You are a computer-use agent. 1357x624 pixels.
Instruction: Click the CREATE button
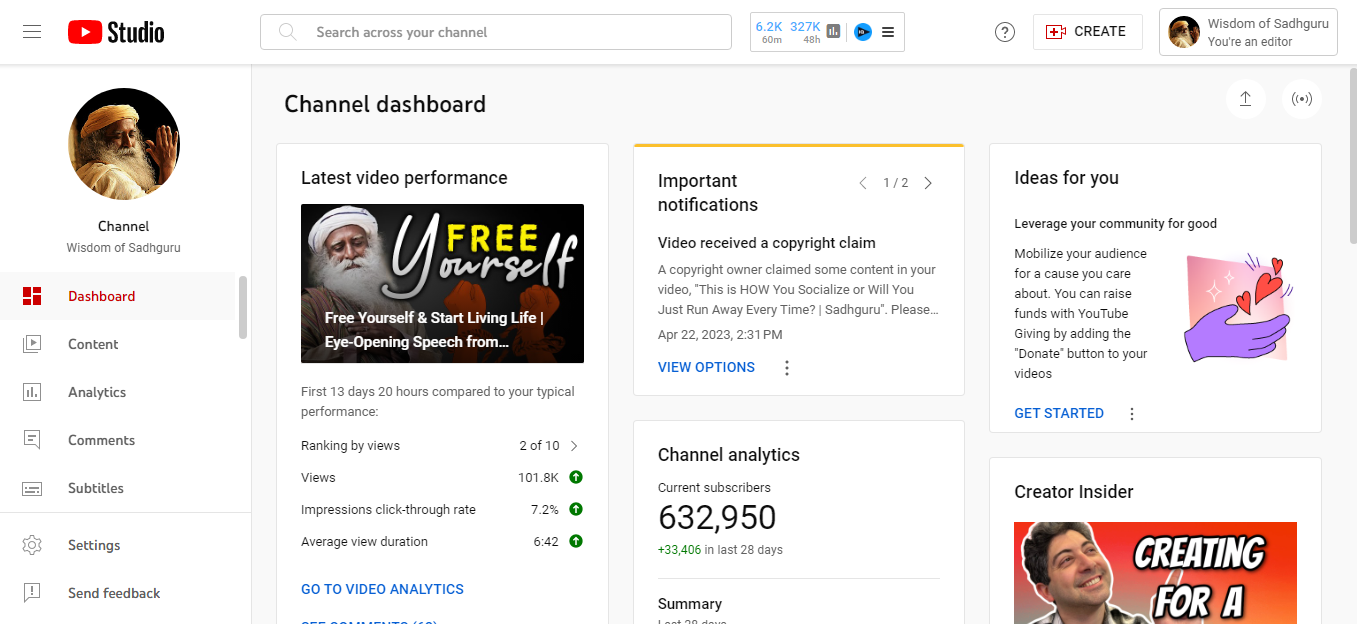pyautogui.click(x=1088, y=32)
